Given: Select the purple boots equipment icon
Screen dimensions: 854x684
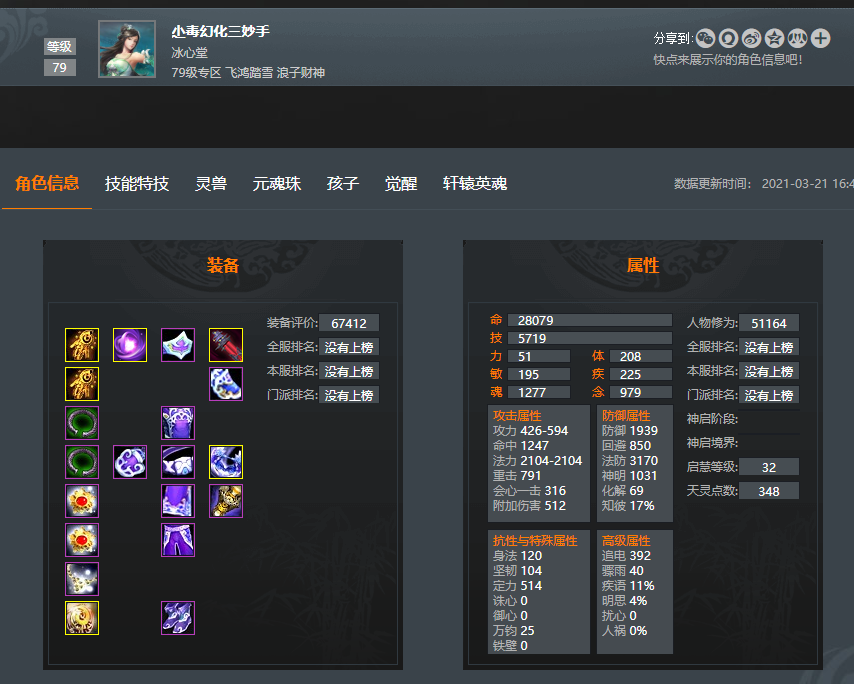Looking at the screenshot, I should point(178,618).
